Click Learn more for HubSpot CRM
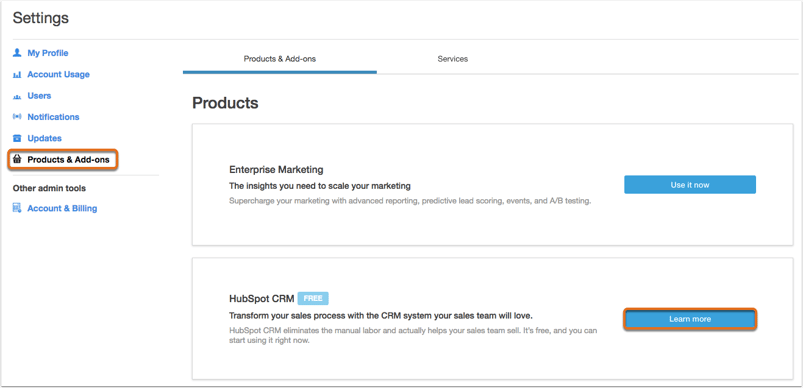Image resolution: width=803 pixels, height=388 pixels. pos(690,319)
